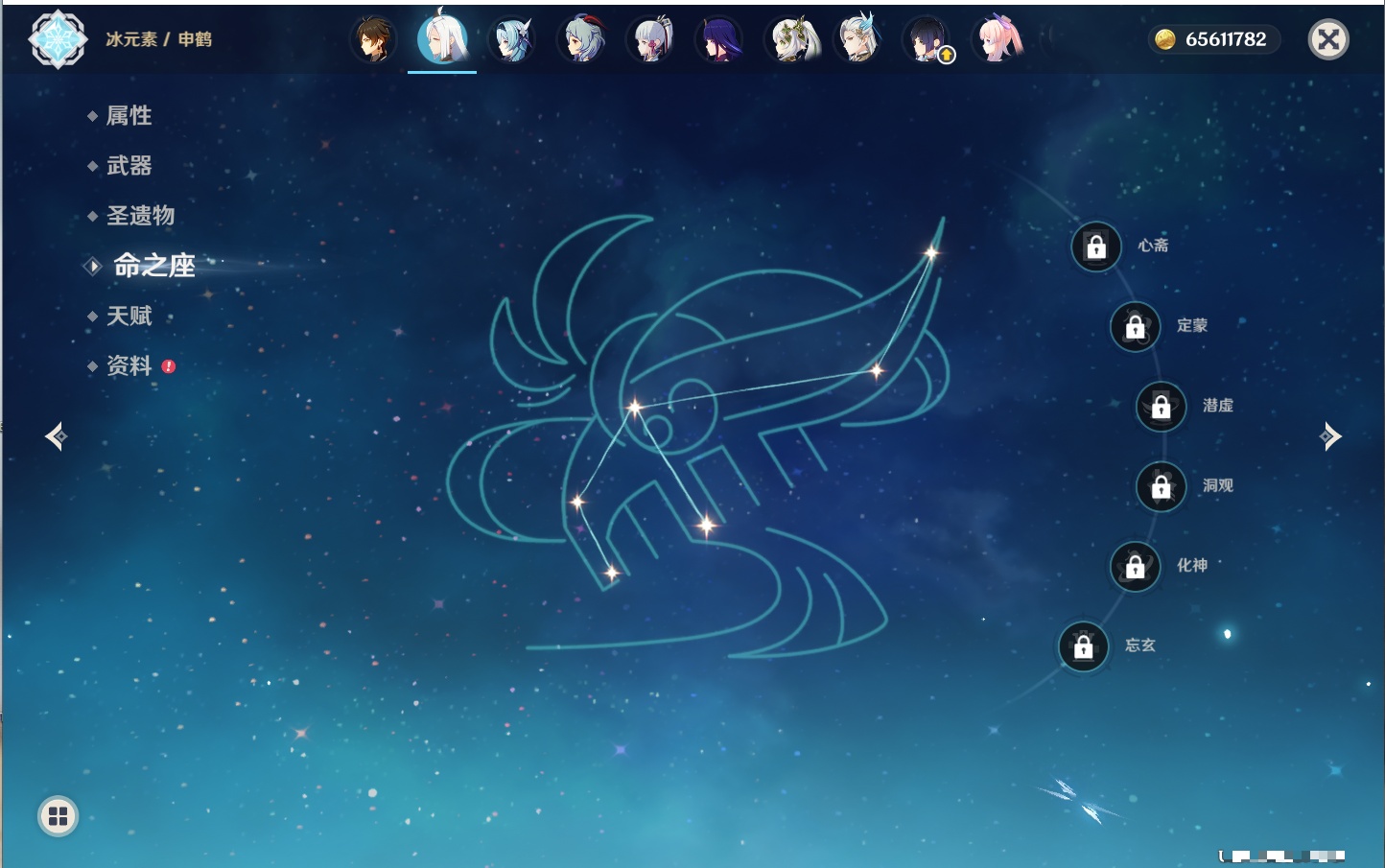The height and width of the screenshot is (868, 1385).
Task: Click the Cryo element emblem icon
Action: 58,39
